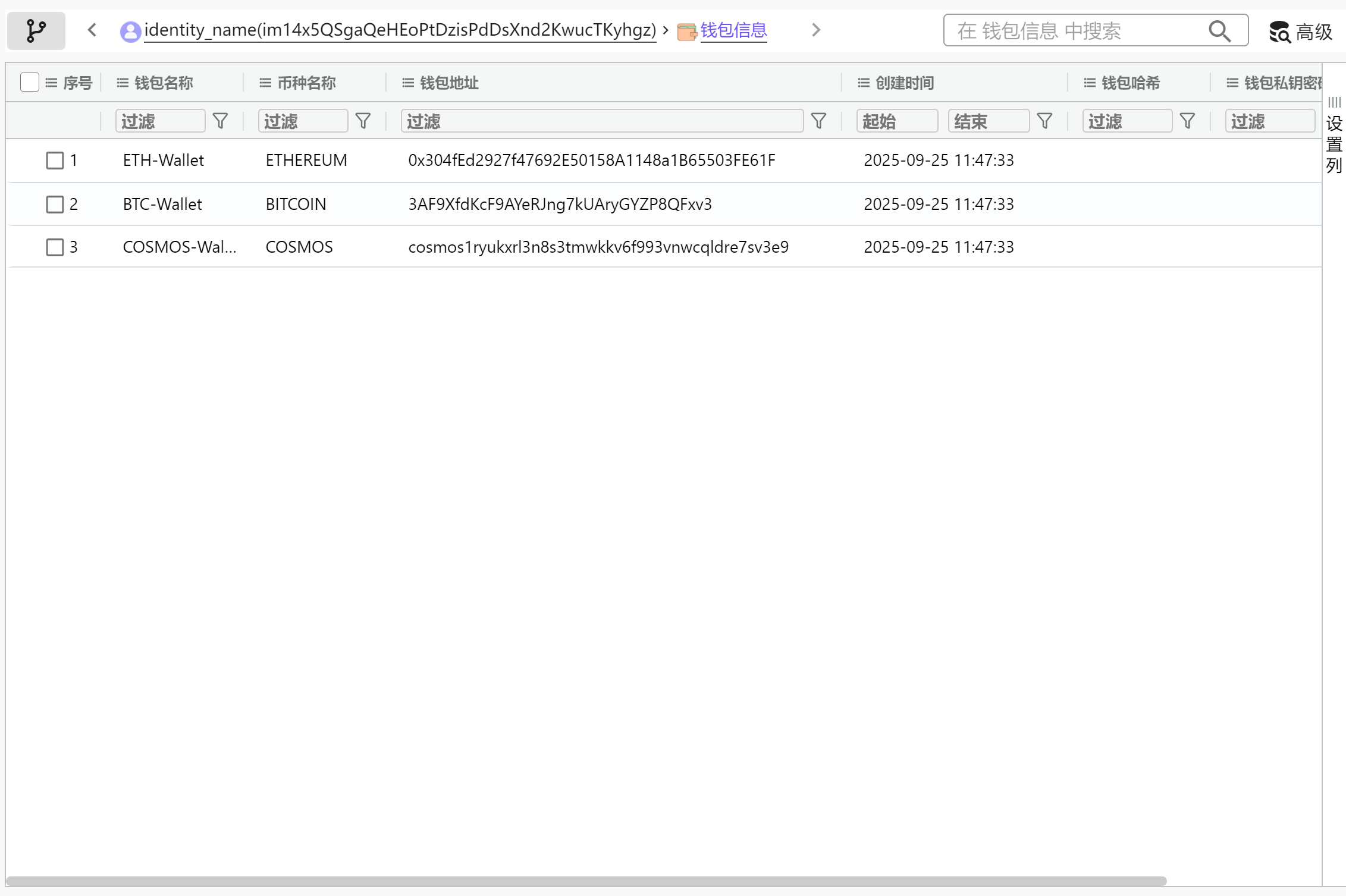Click the 钱包信息 breadcrumb link
The height and width of the screenshot is (896, 1346).
(733, 30)
